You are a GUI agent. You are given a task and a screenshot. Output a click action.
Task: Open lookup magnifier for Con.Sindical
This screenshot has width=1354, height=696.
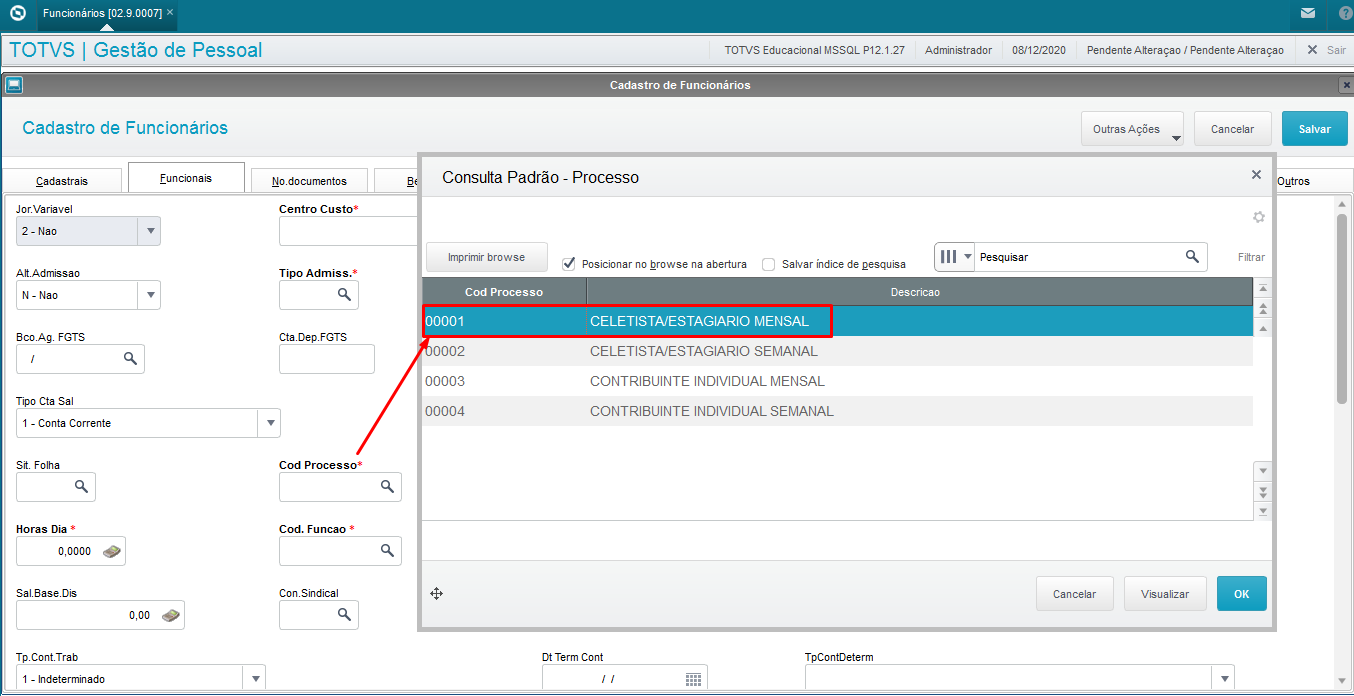344,615
